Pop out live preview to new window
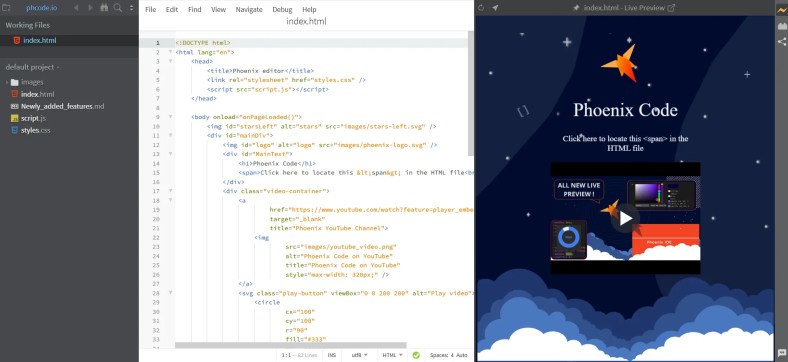Viewport: 788px width, 362px height. [671, 8]
